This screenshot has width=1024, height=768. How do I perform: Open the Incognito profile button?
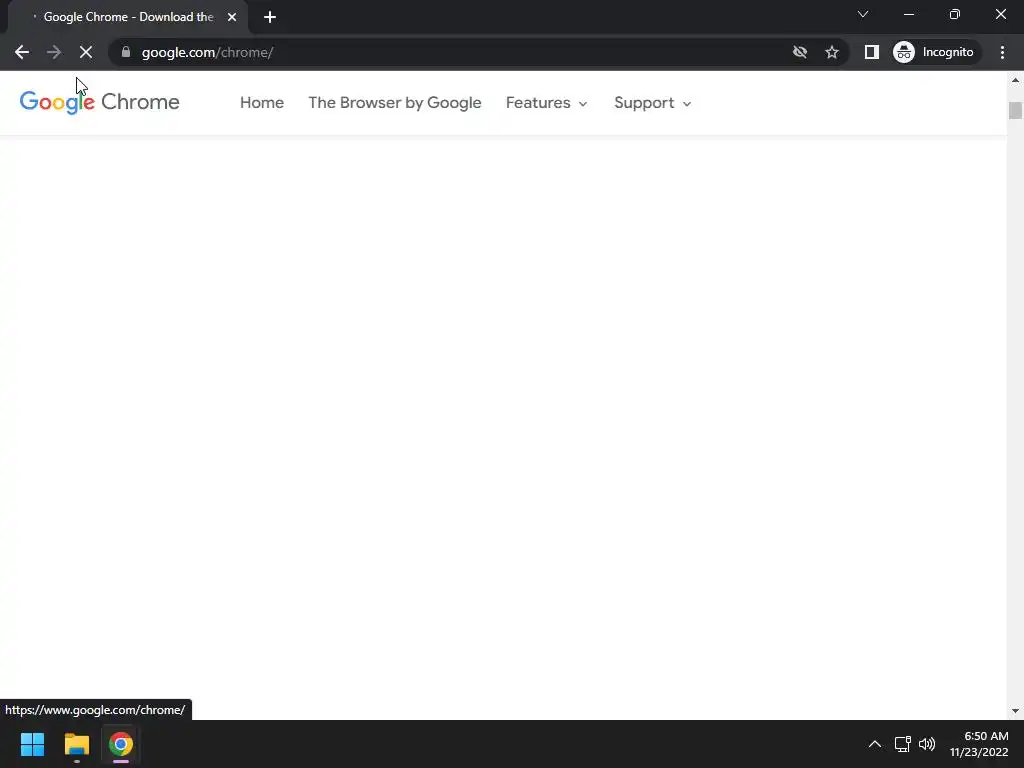point(934,52)
